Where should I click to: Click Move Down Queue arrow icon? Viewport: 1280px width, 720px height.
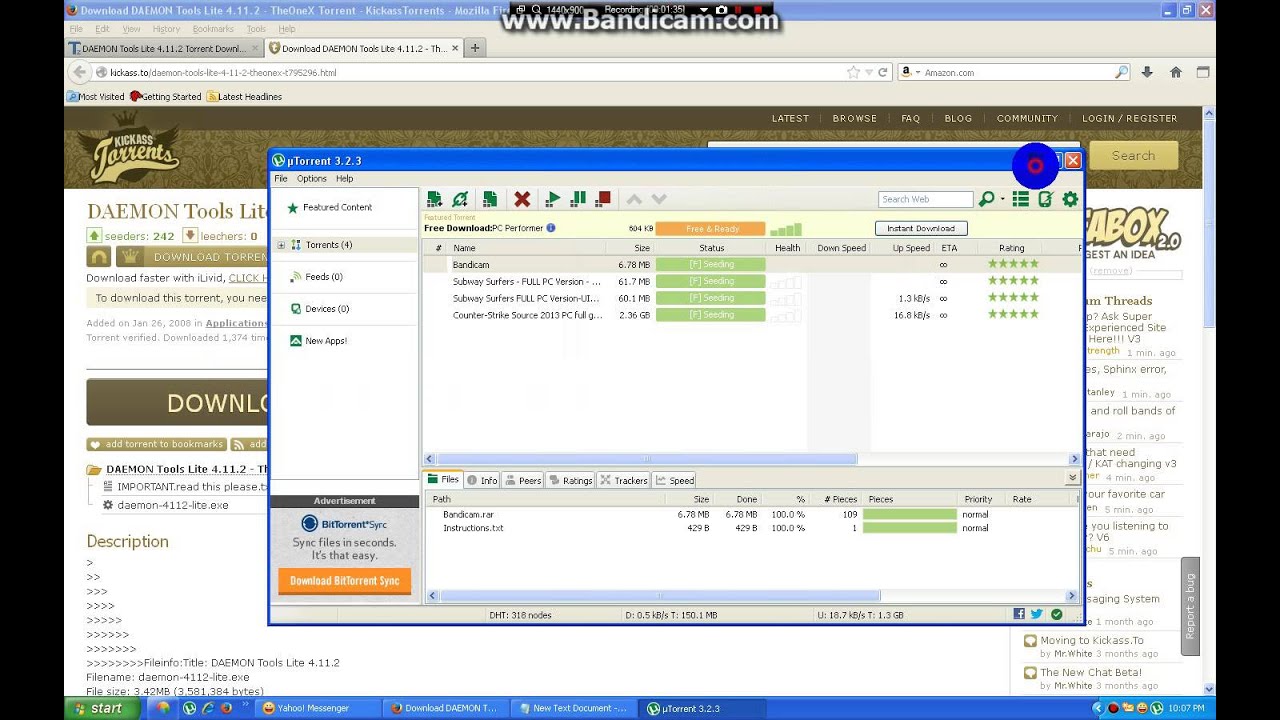(659, 199)
